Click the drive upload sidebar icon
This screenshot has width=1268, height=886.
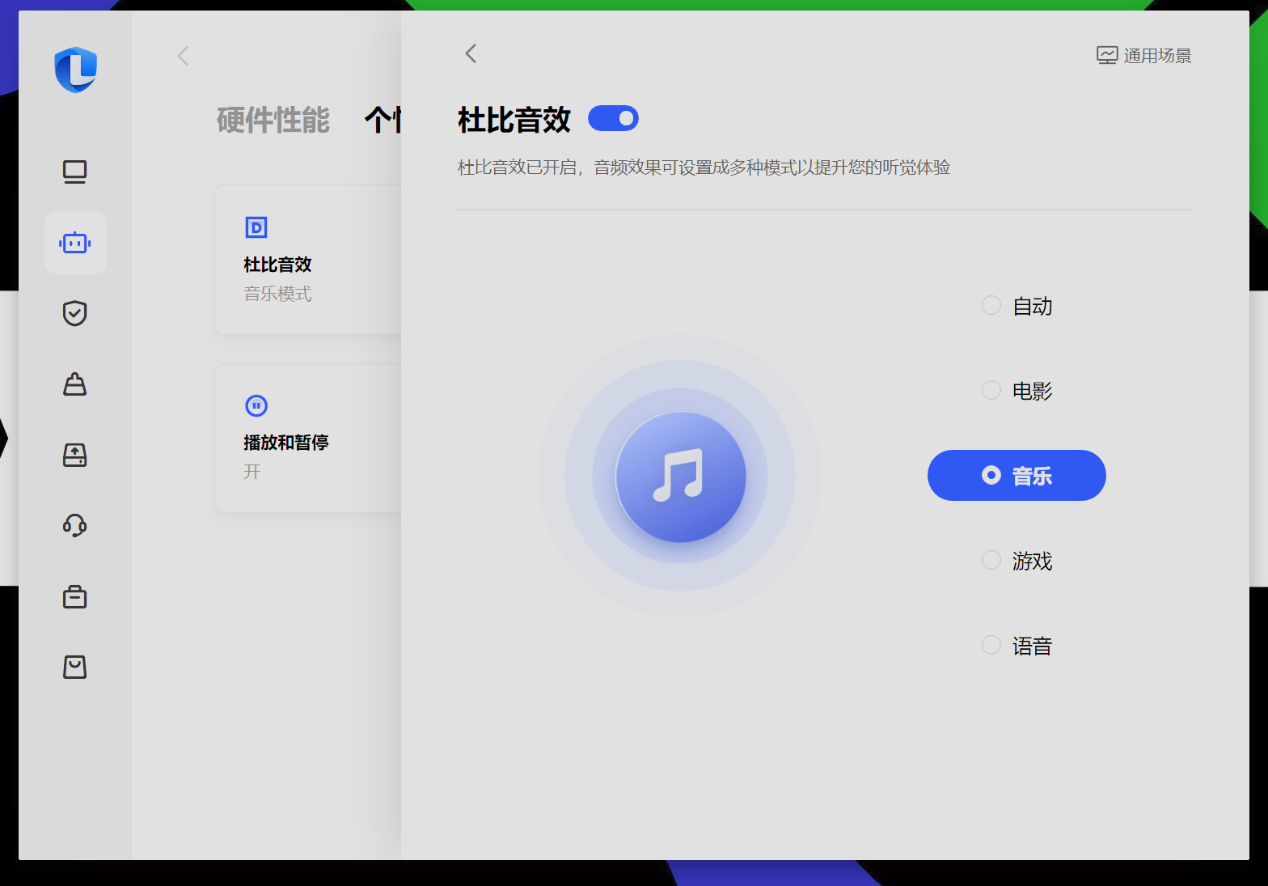tap(75, 455)
